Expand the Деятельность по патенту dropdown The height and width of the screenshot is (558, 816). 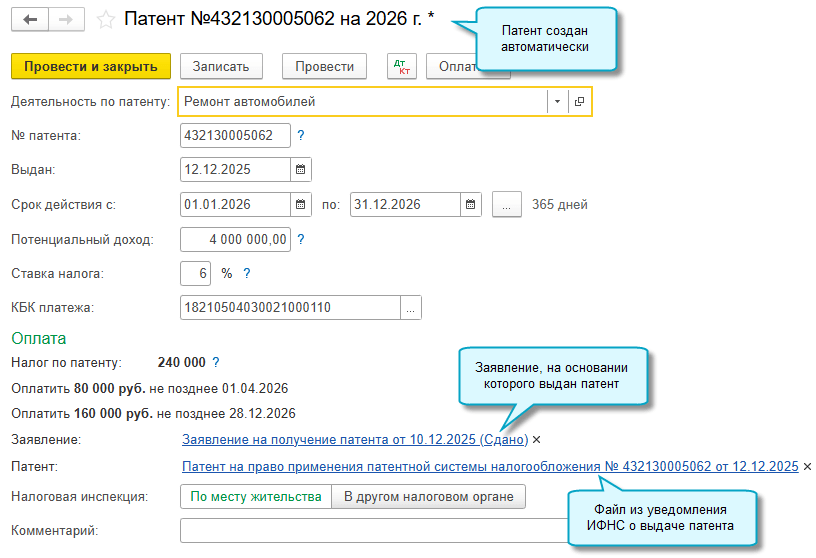pyautogui.click(x=556, y=101)
